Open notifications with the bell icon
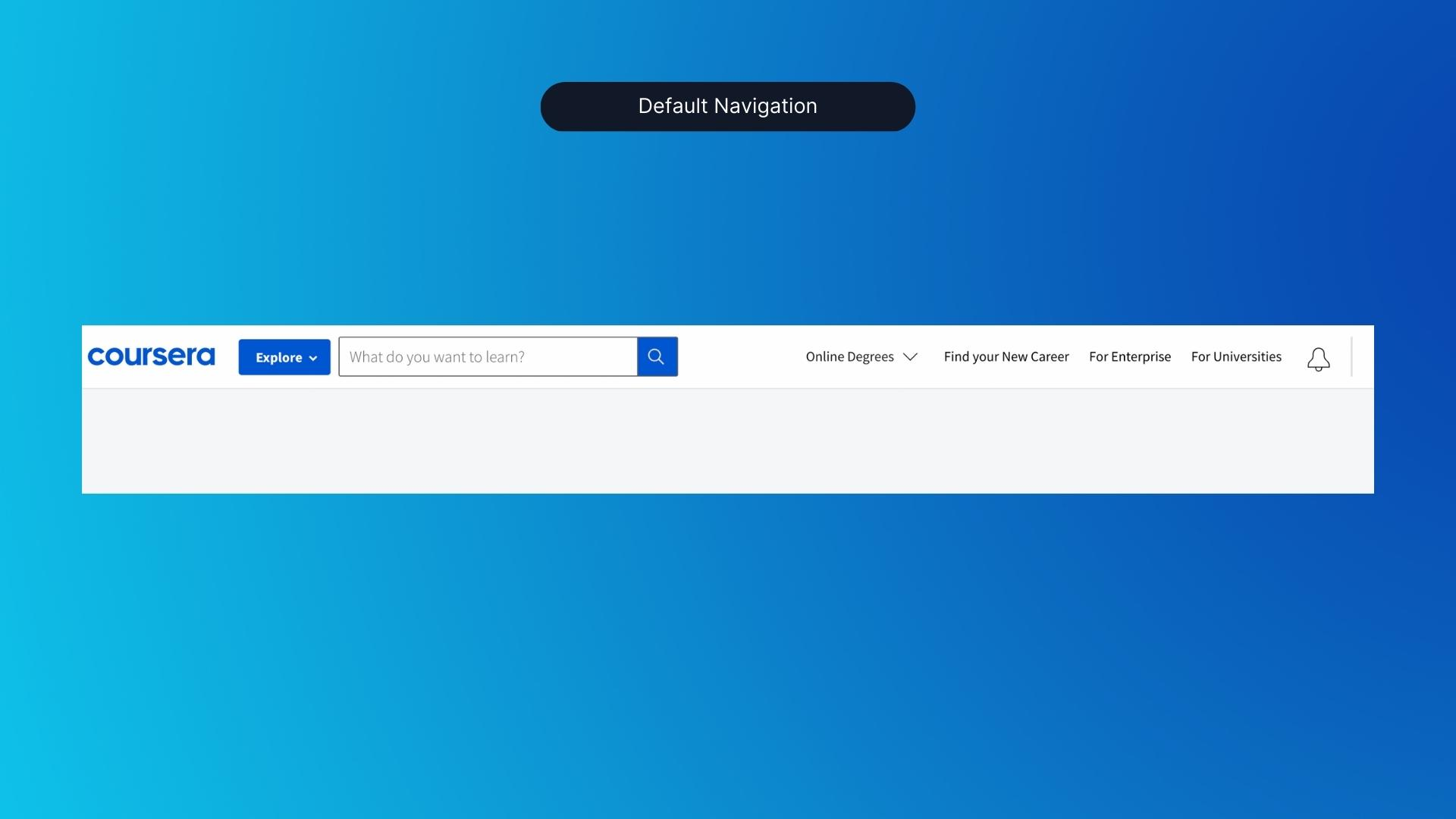1456x819 pixels. (x=1319, y=359)
